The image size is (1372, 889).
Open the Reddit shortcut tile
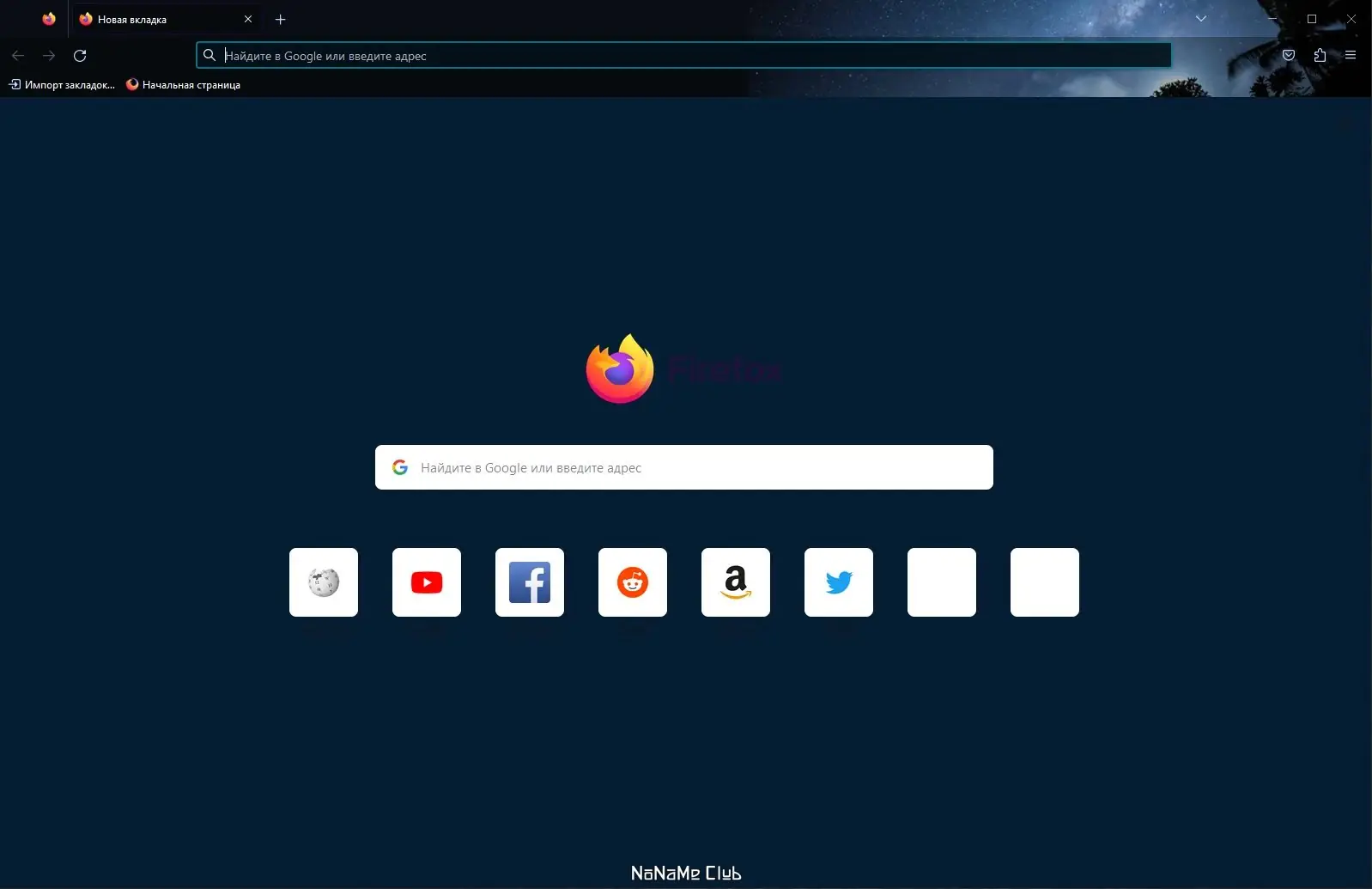coord(633,582)
